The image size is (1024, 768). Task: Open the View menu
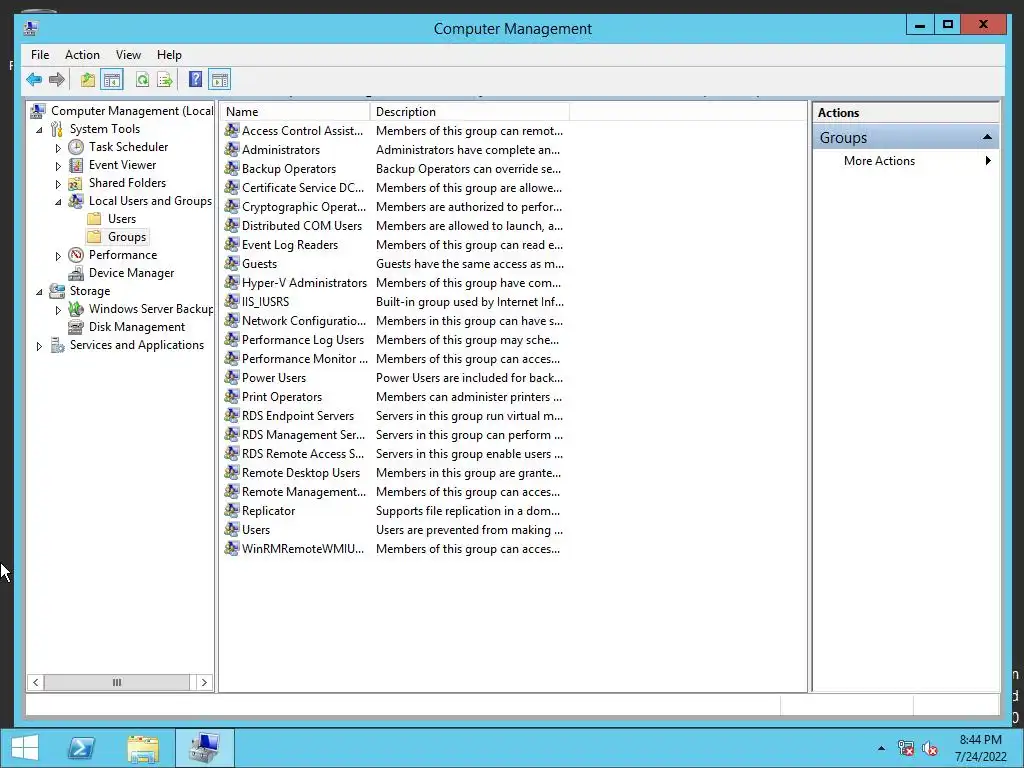pos(128,55)
